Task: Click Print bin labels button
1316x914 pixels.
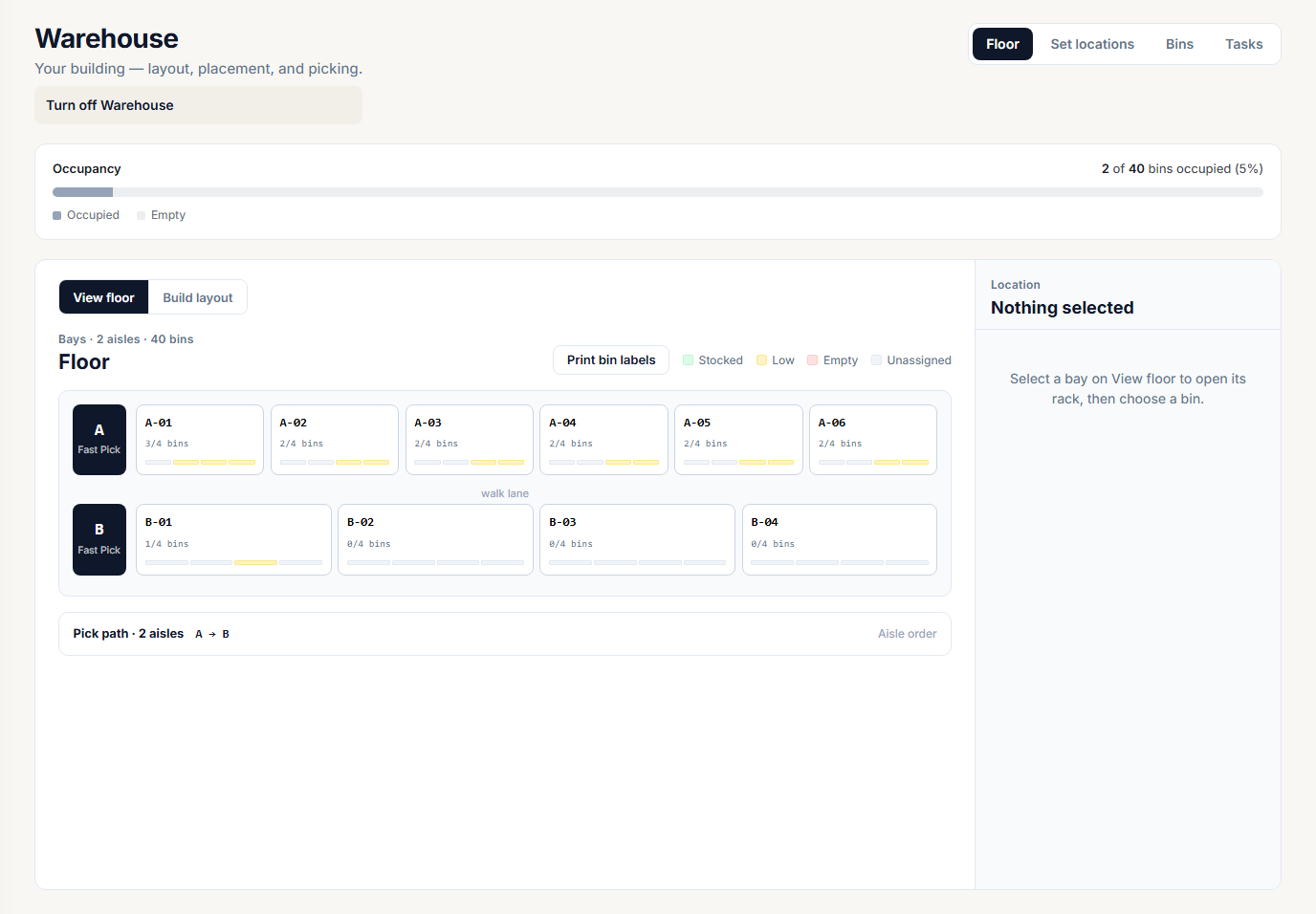Action: 611,360
